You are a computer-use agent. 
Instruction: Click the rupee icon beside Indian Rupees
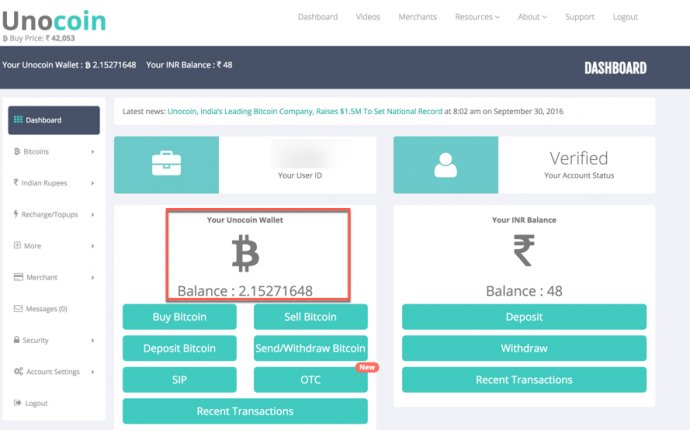[16, 182]
